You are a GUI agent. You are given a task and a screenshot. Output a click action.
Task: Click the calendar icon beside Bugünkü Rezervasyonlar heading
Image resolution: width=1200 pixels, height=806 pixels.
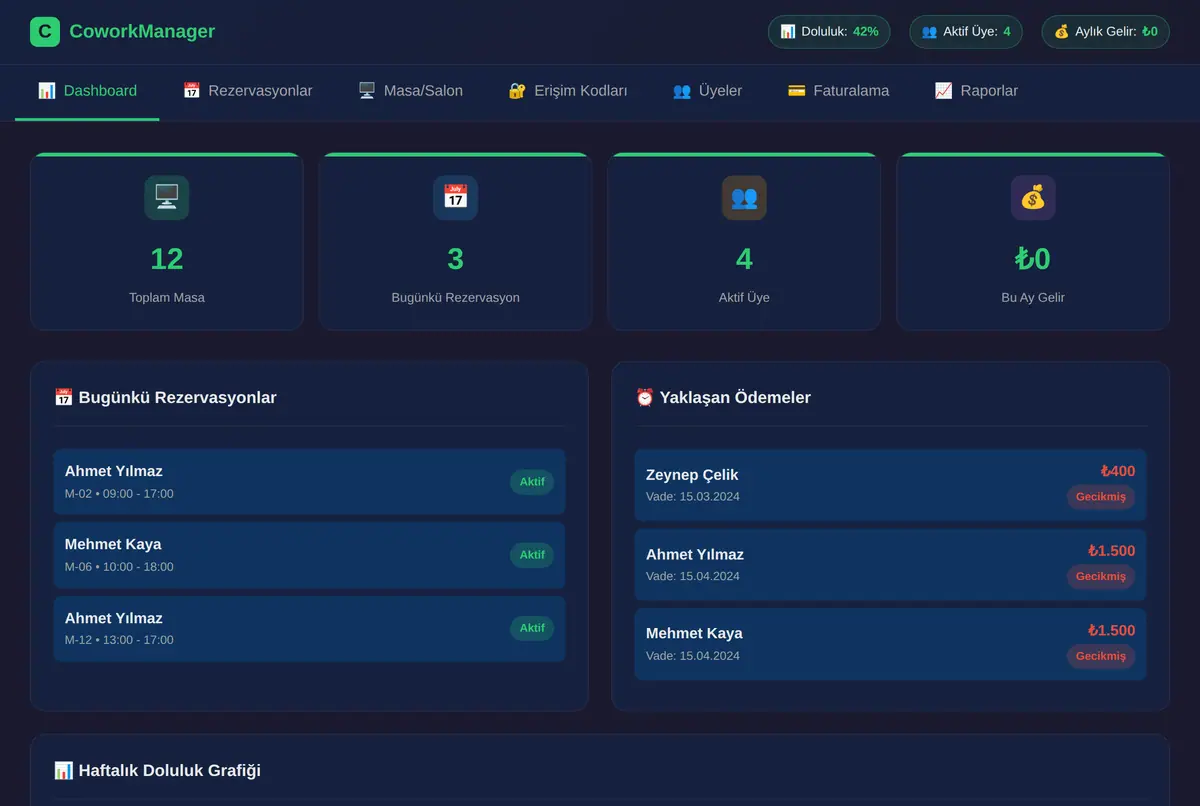[64, 397]
